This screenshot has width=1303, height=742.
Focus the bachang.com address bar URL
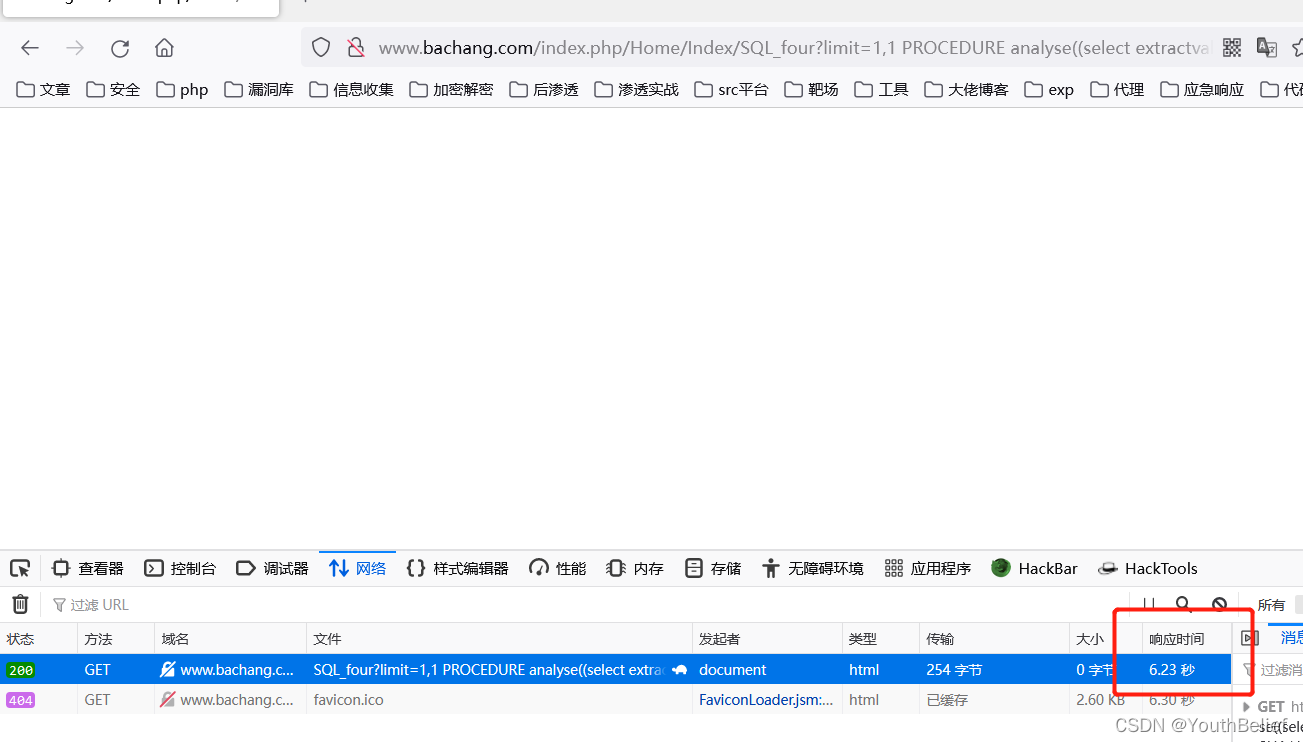795,48
